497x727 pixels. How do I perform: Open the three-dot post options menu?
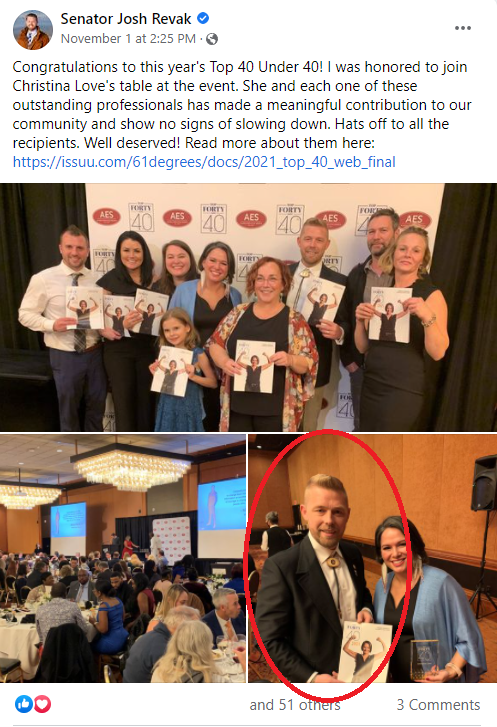click(x=462, y=28)
